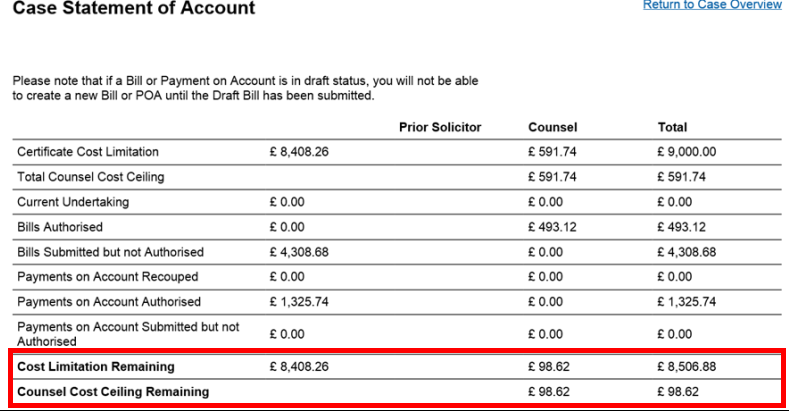Click the Counsel Cost Ceiling Remaining label

tap(113, 392)
